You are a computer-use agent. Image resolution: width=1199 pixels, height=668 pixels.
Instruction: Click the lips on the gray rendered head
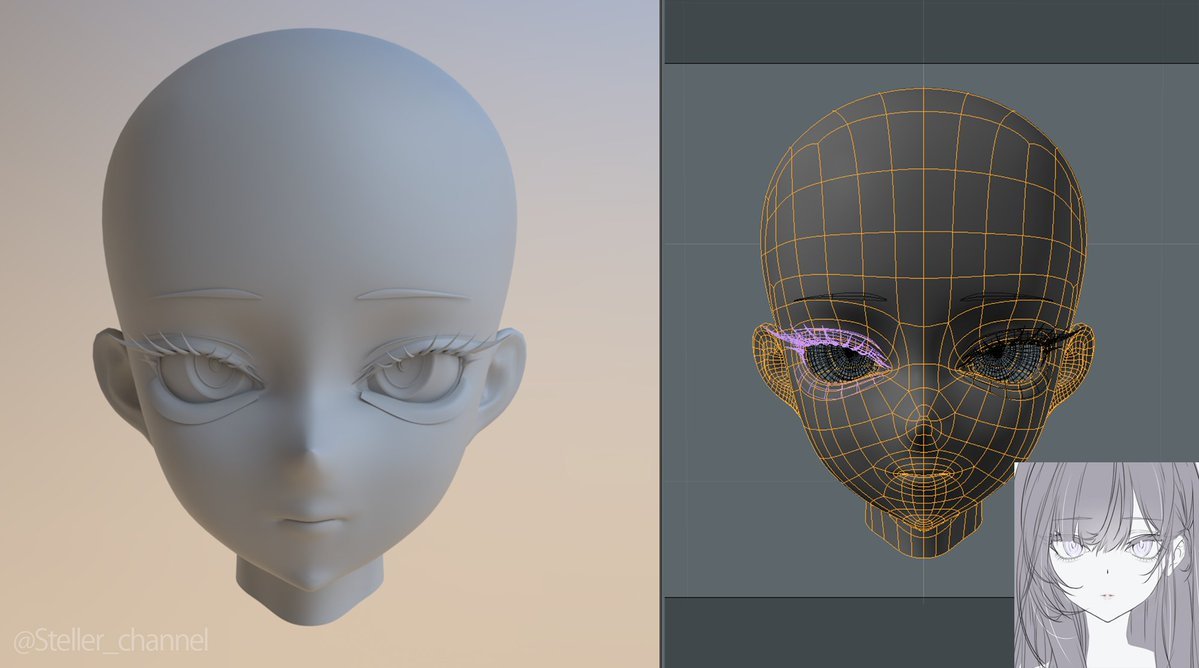click(x=309, y=522)
